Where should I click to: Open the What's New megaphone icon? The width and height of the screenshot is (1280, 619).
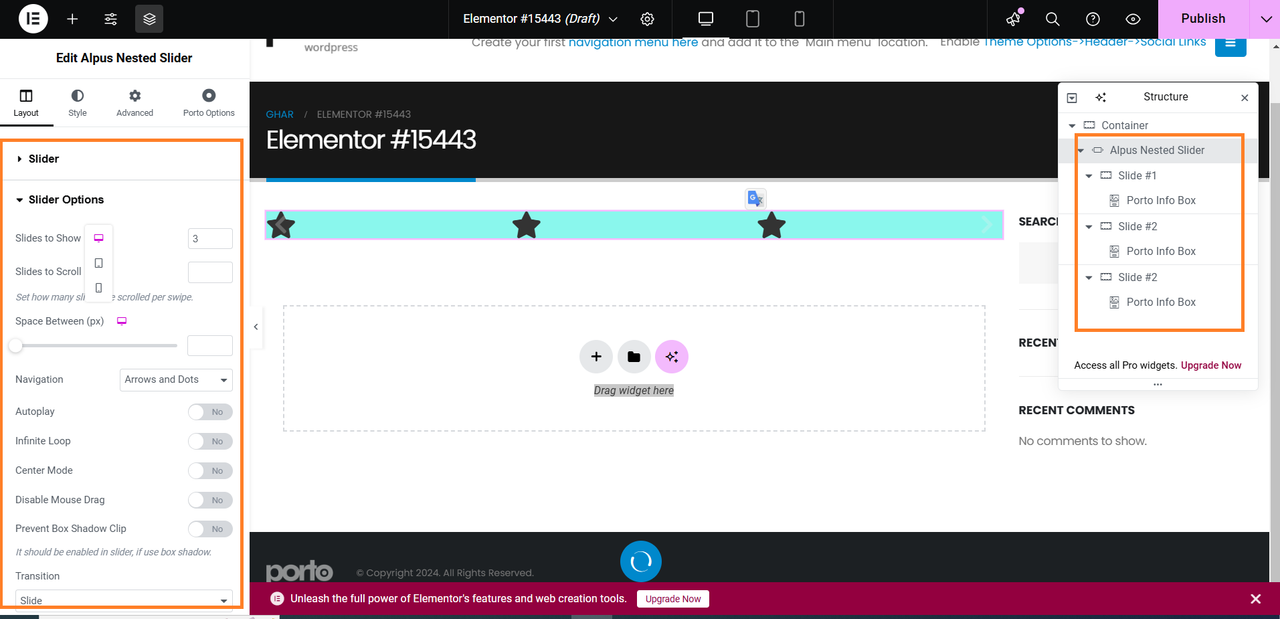tap(1014, 19)
